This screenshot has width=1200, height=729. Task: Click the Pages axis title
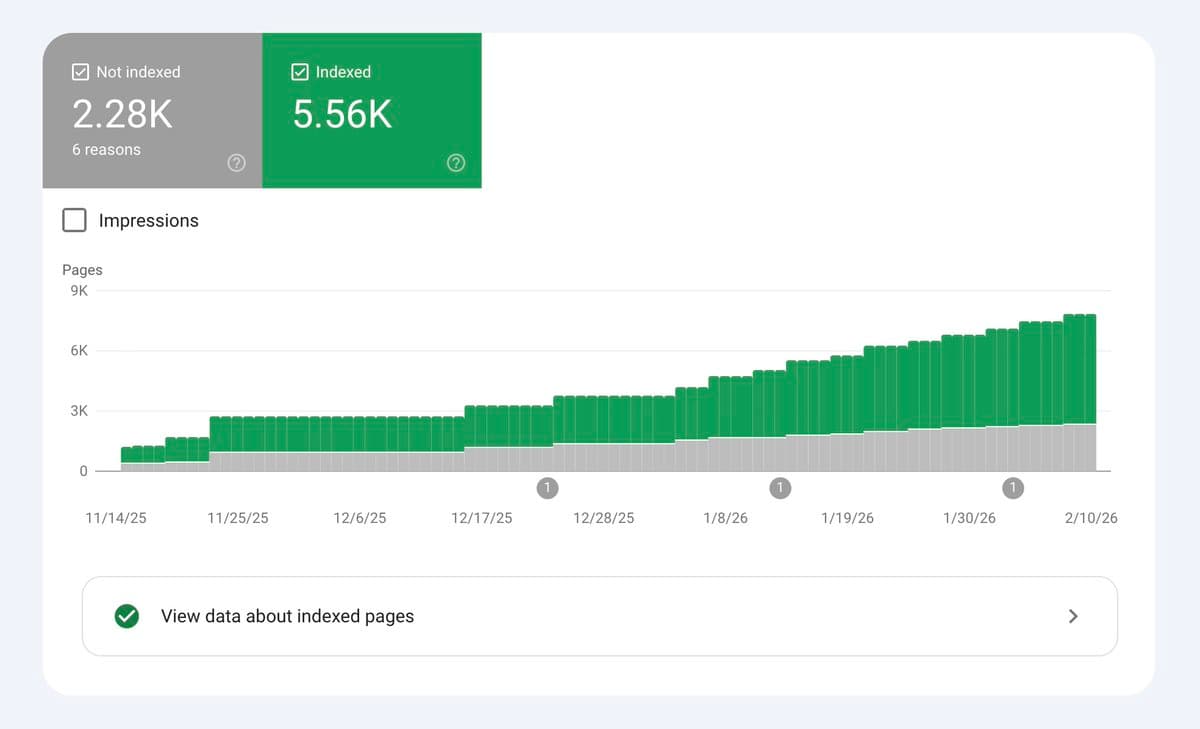click(x=82, y=270)
